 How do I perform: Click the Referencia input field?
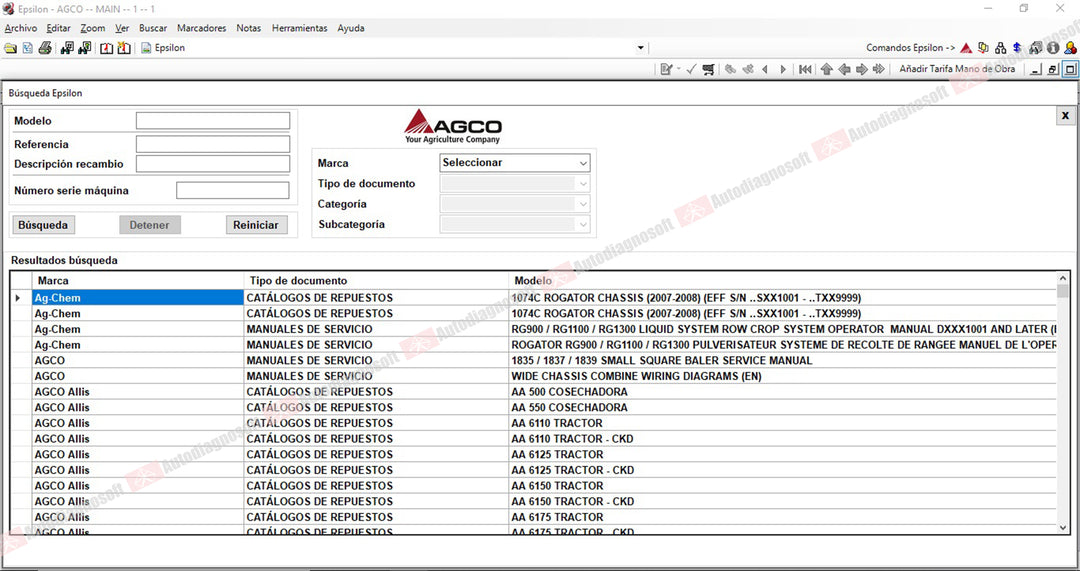tap(213, 144)
